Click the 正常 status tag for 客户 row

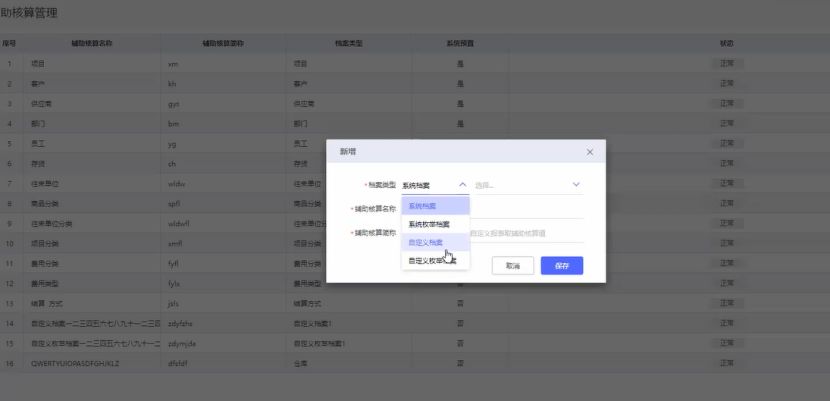(x=726, y=83)
